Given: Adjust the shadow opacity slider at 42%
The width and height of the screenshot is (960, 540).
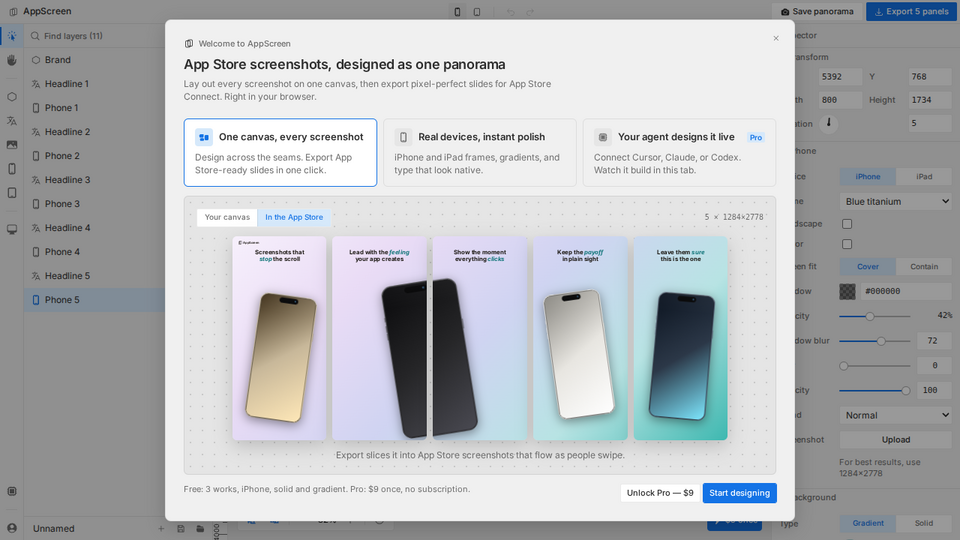Looking at the screenshot, I should point(874,317).
